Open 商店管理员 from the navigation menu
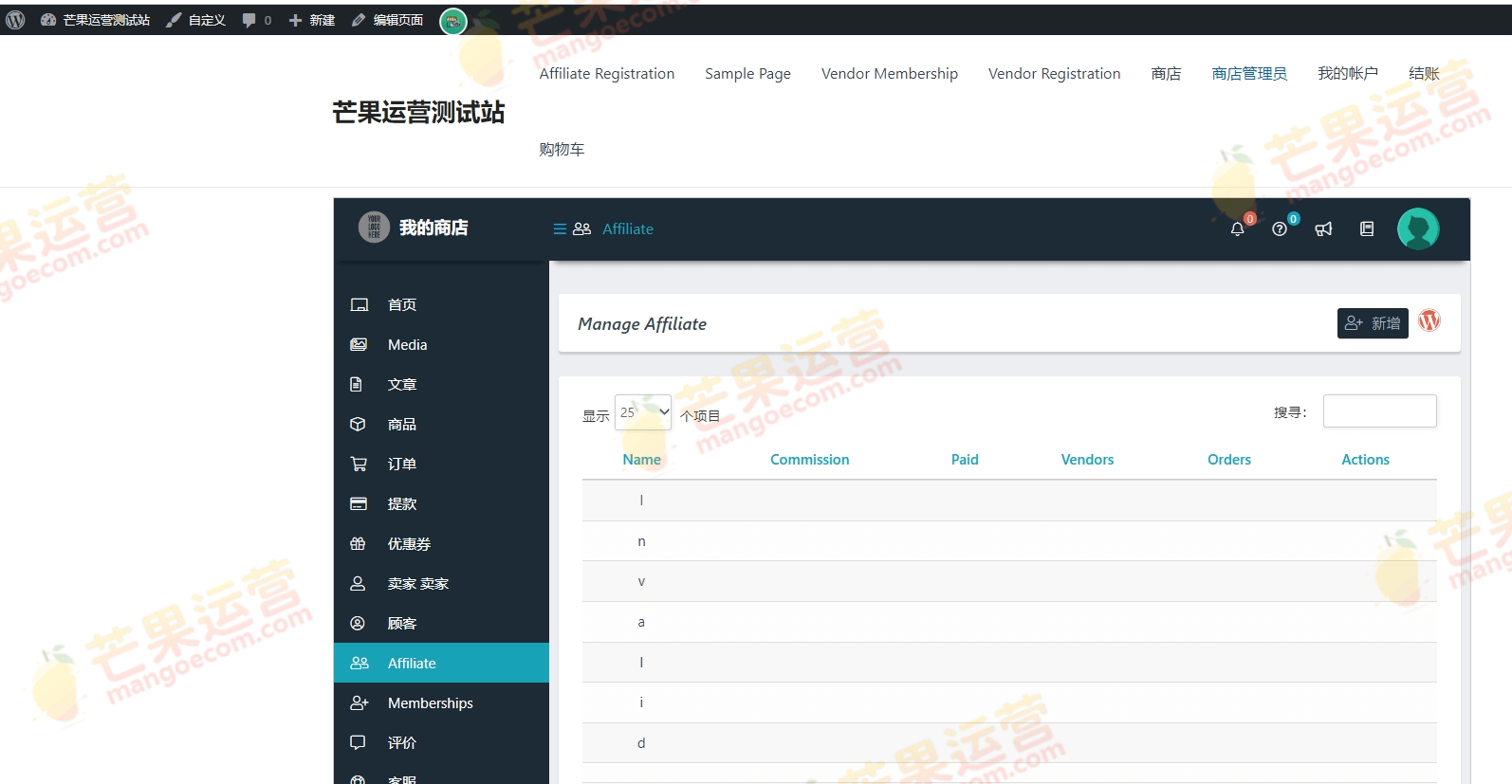The image size is (1512, 784). [x=1249, y=73]
